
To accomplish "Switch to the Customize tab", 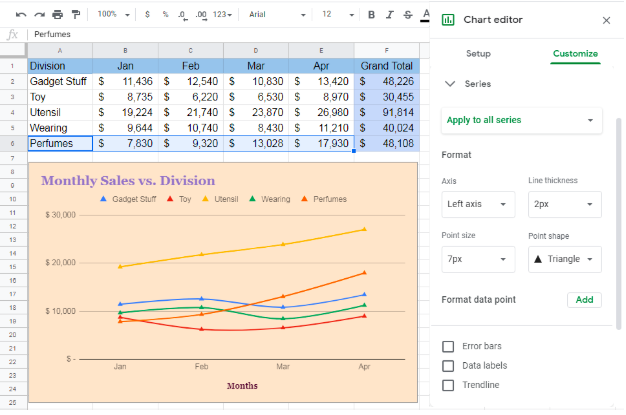I will click(575, 54).
